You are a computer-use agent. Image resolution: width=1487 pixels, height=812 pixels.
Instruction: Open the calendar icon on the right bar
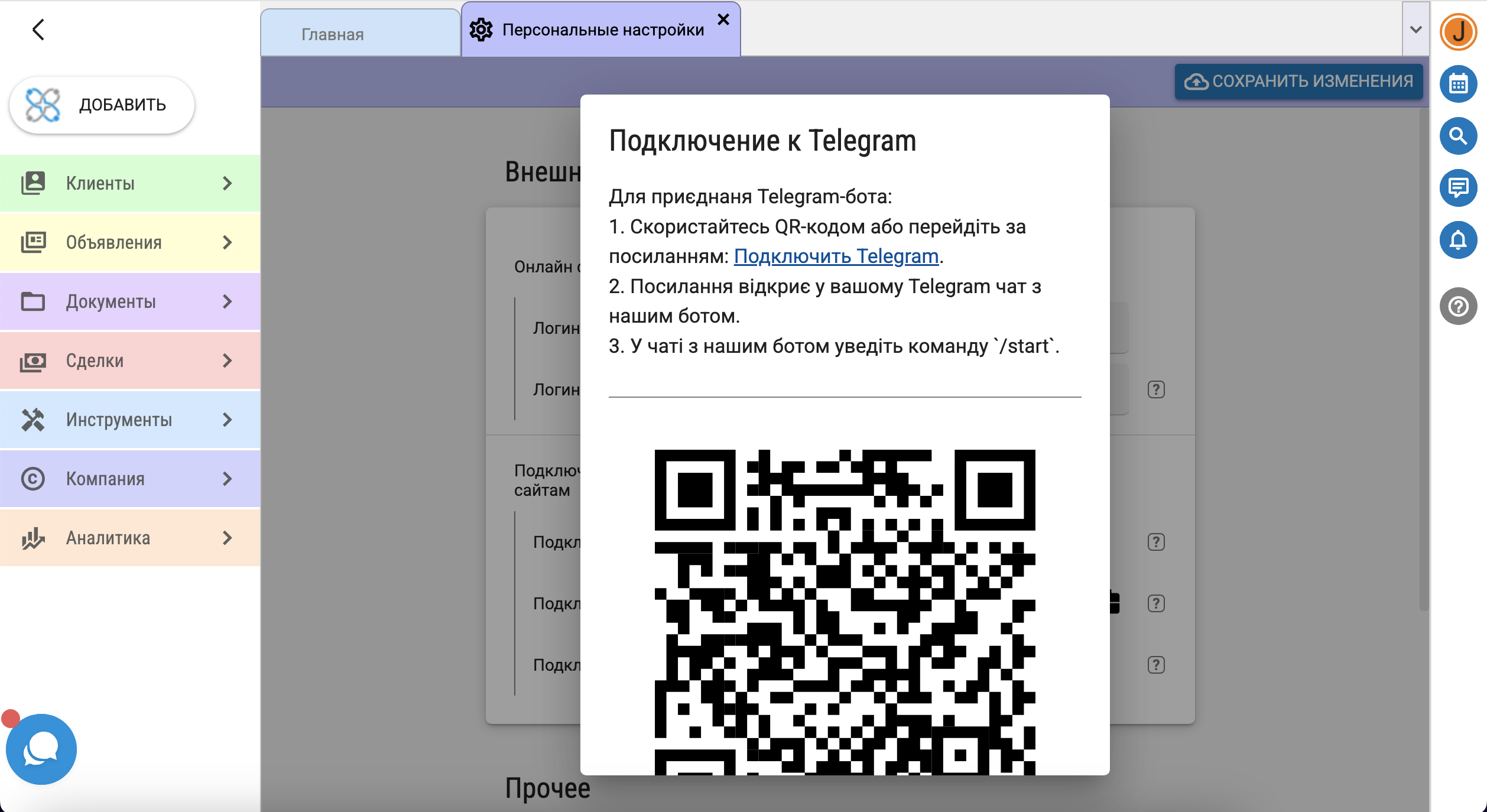click(1458, 84)
